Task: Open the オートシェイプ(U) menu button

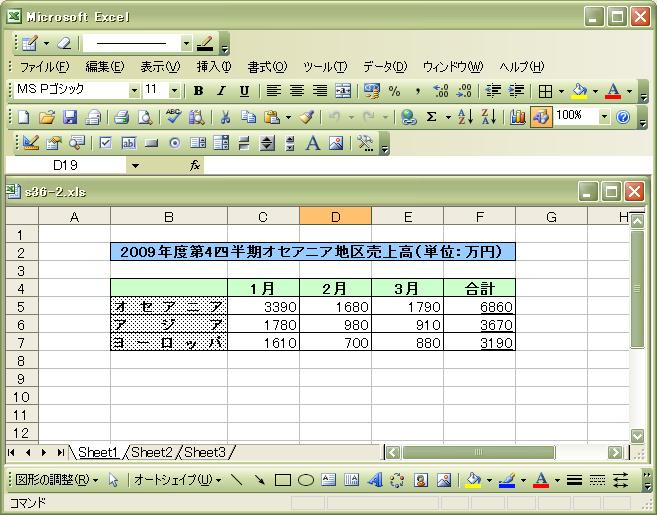Action: coord(177,480)
